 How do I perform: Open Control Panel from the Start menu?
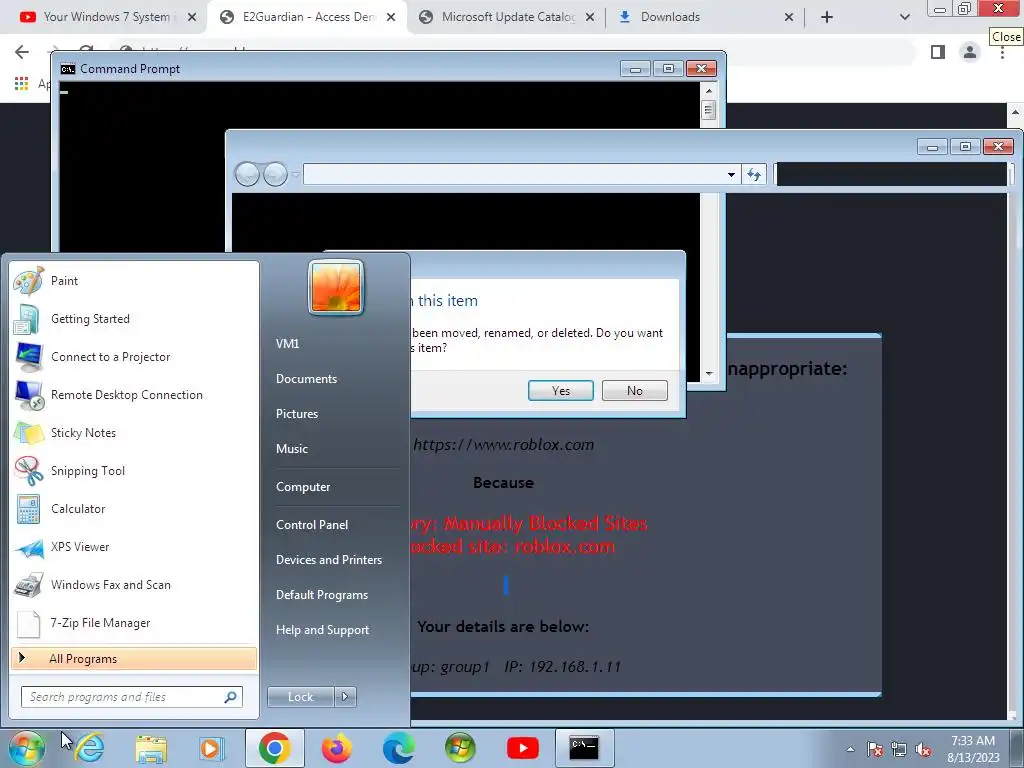[312, 524]
